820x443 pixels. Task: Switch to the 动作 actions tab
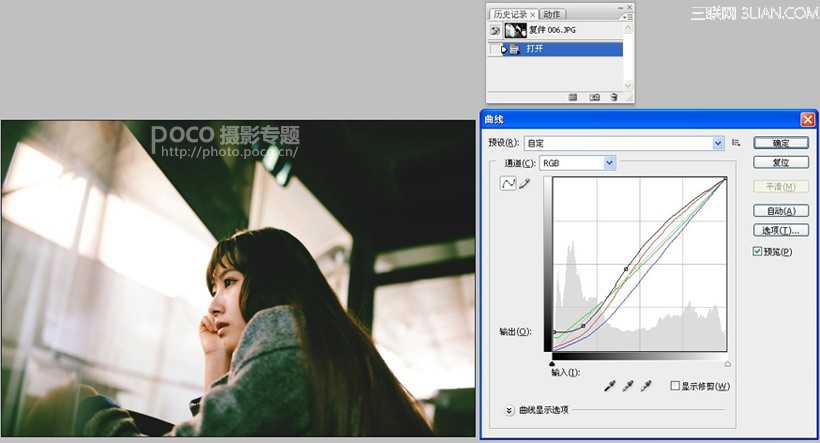pos(552,14)
